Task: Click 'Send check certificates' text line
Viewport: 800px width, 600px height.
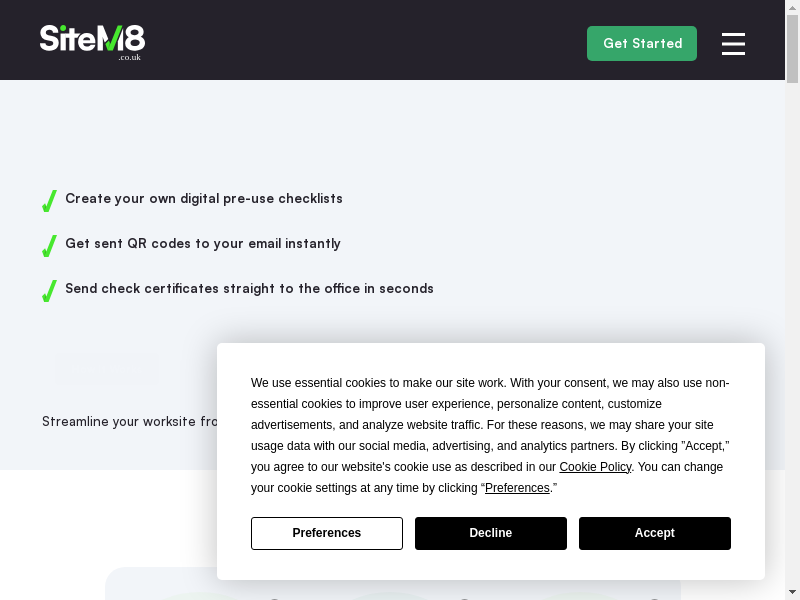Action: tap(249, 289)
